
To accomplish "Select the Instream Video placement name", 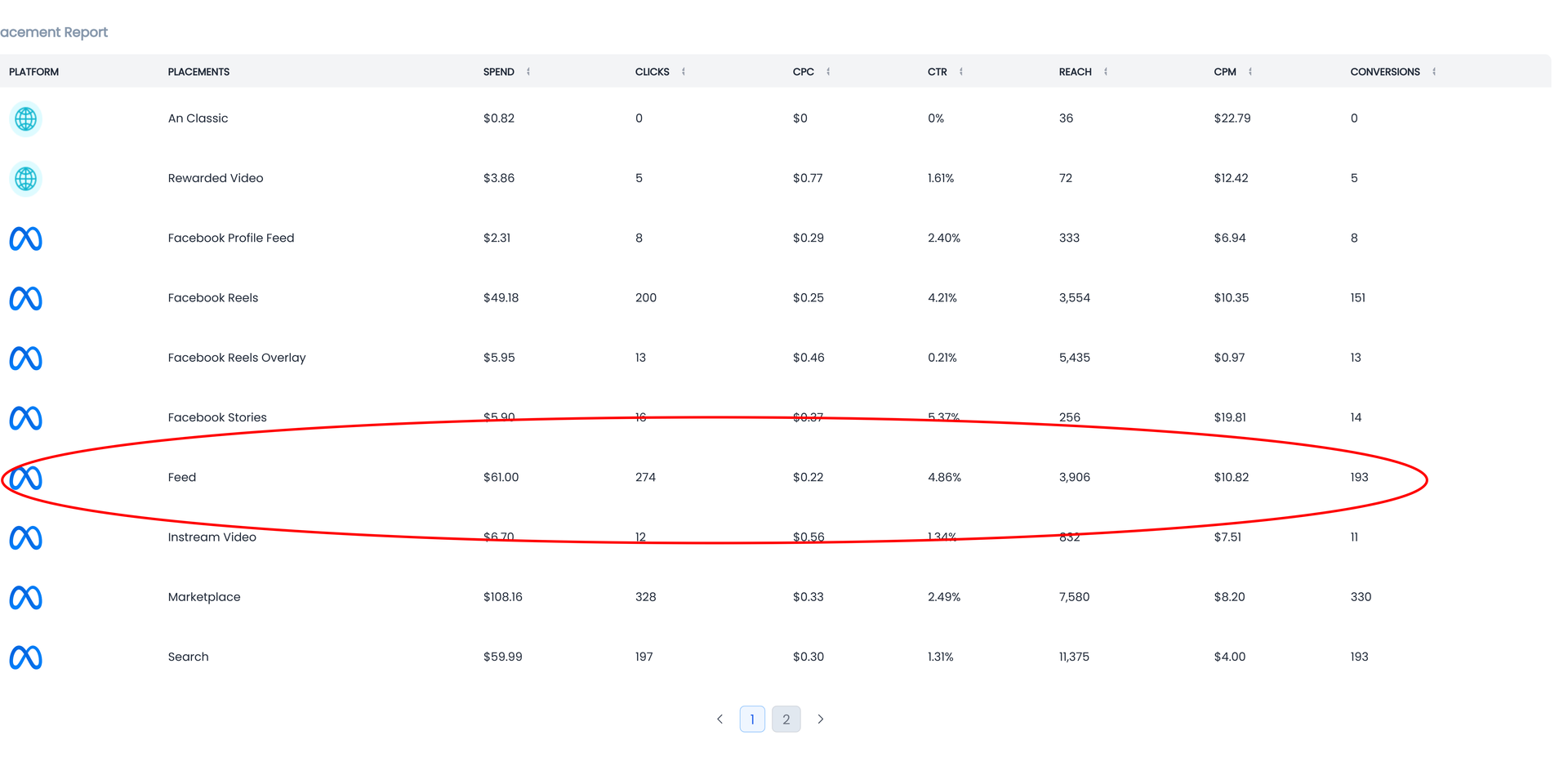I will 212,537.
